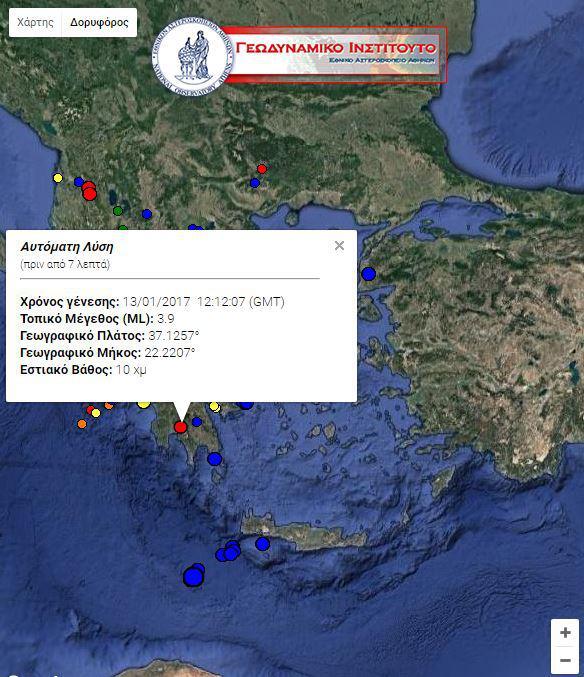Zoom in with the plus button

tap(565, 633)
